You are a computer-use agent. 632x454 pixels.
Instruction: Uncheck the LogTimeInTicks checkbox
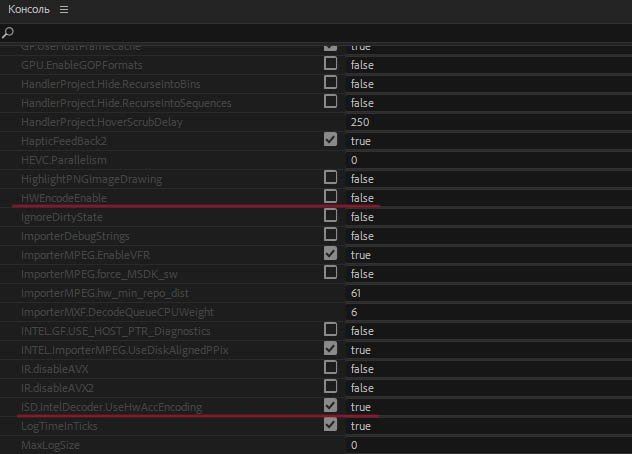coord(331,425)
